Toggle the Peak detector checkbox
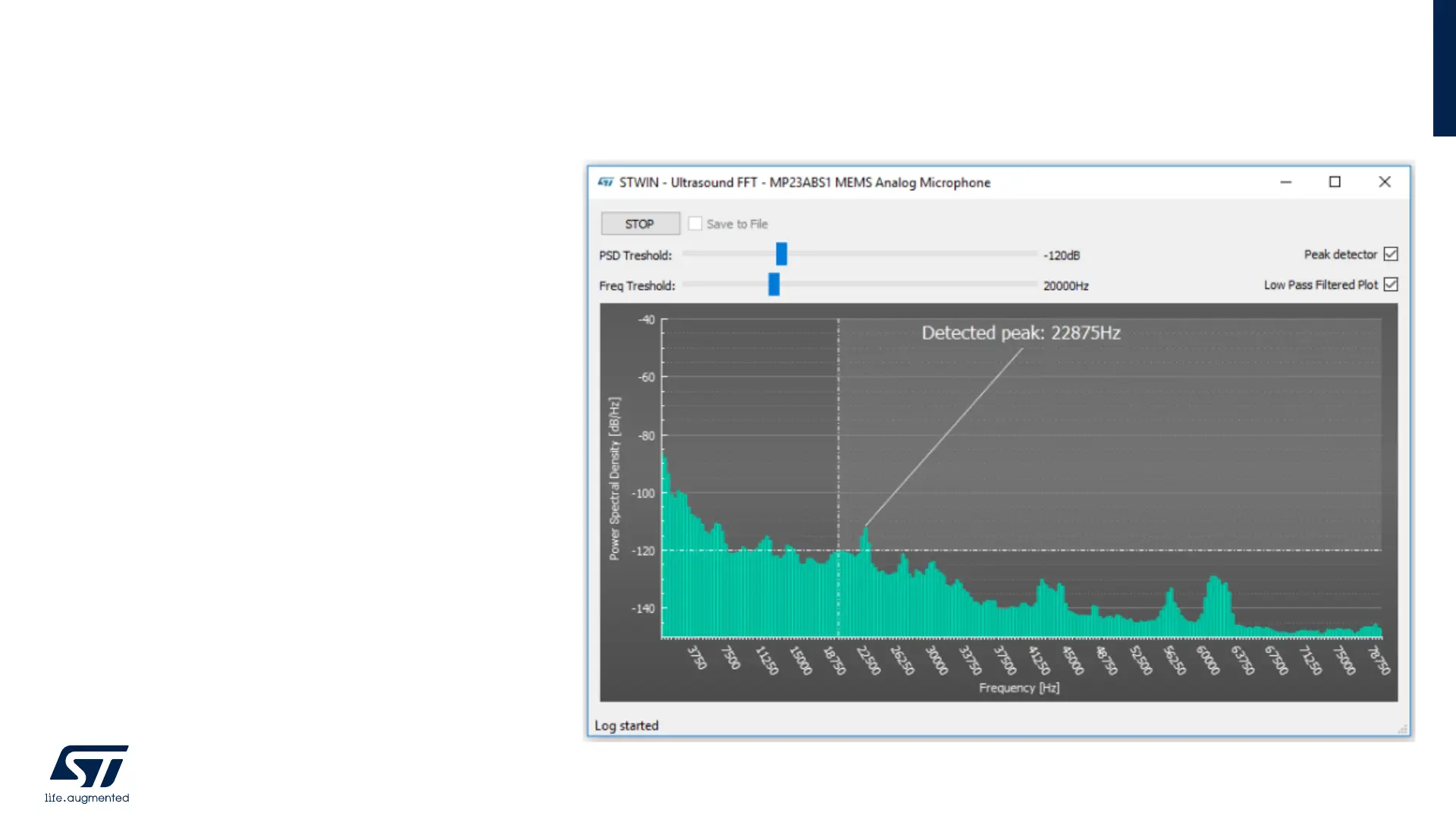 [1391, 254]
